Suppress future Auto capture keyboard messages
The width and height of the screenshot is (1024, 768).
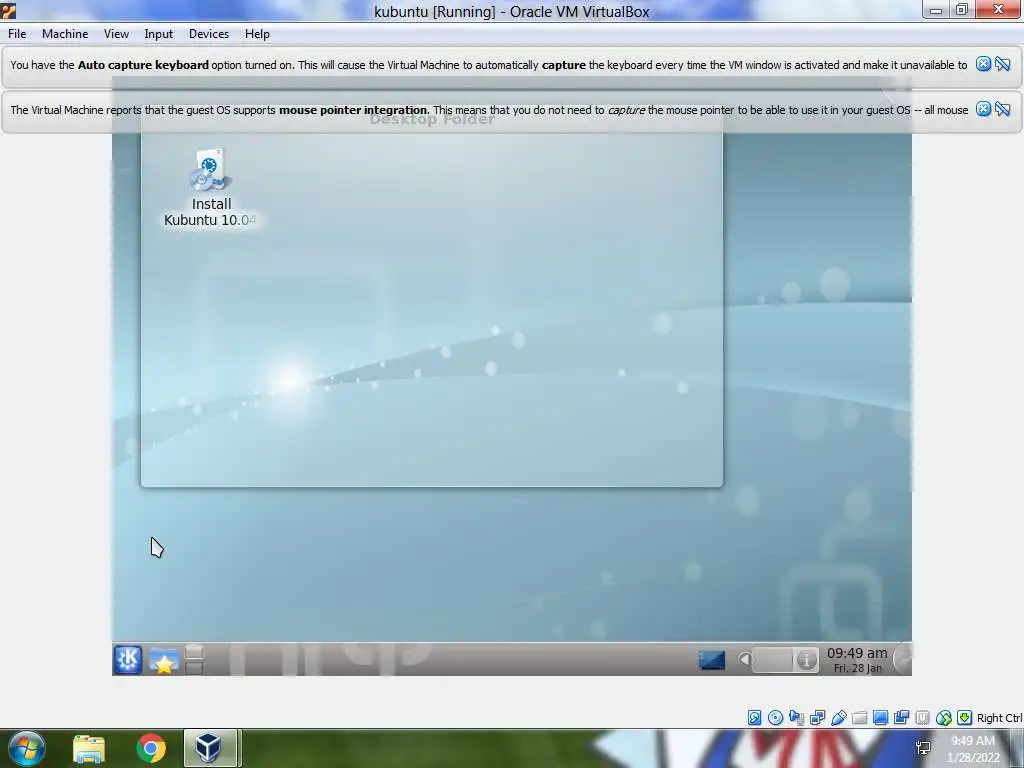click(1002, 64)
